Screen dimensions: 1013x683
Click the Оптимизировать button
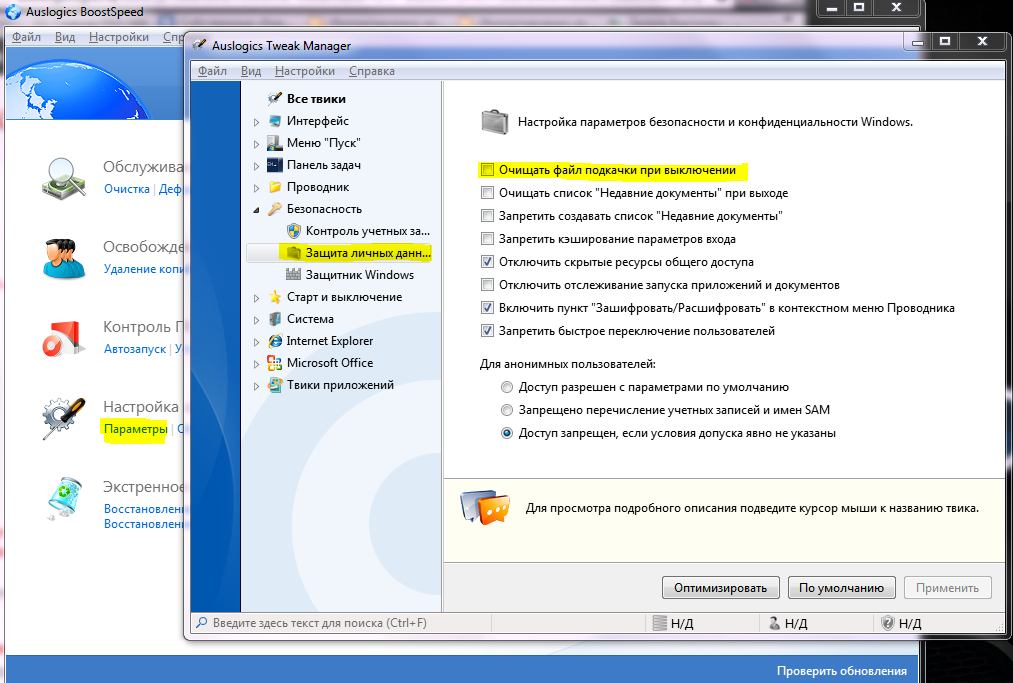720,588
